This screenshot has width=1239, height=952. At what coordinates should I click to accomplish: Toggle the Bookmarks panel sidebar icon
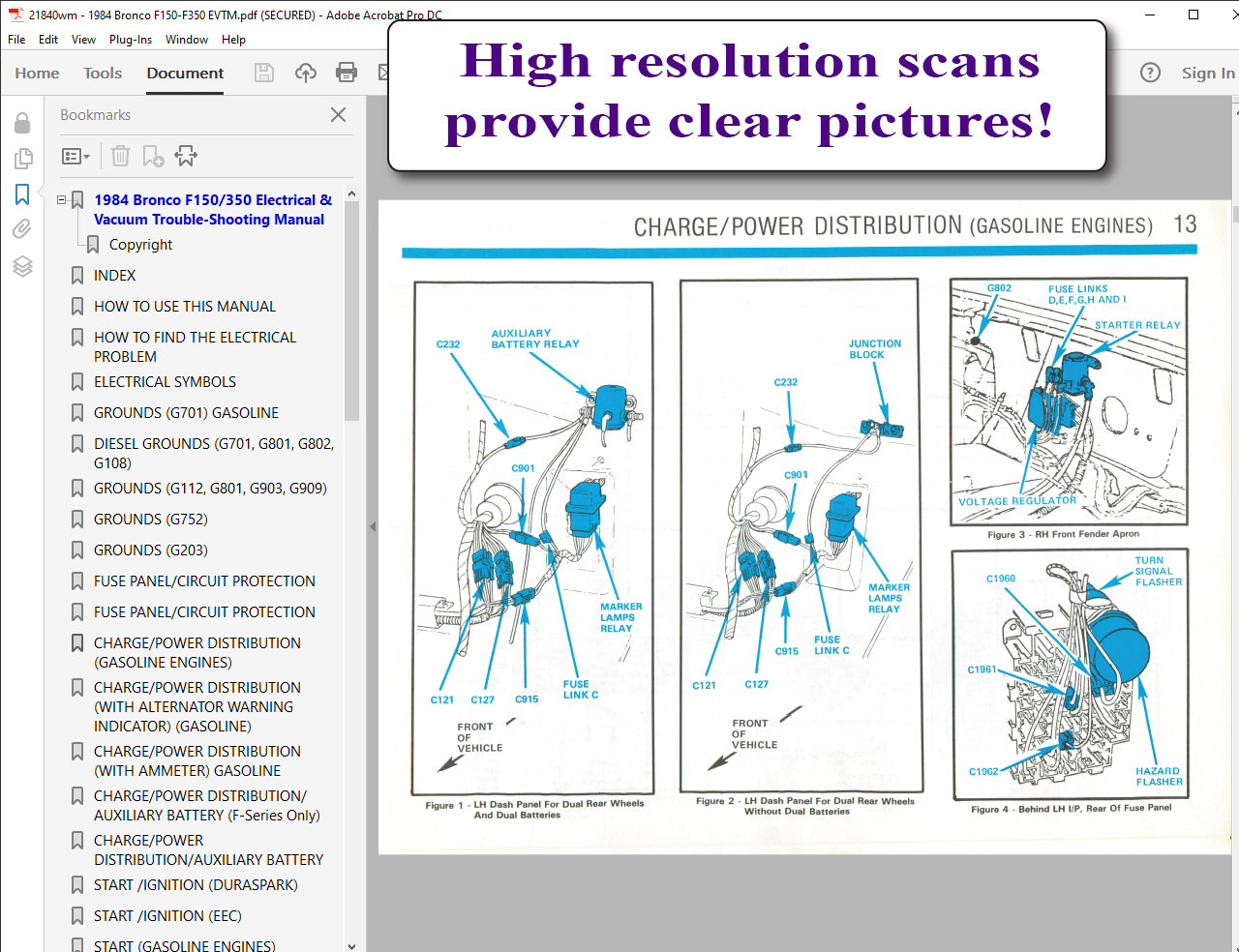click(22, 194)
